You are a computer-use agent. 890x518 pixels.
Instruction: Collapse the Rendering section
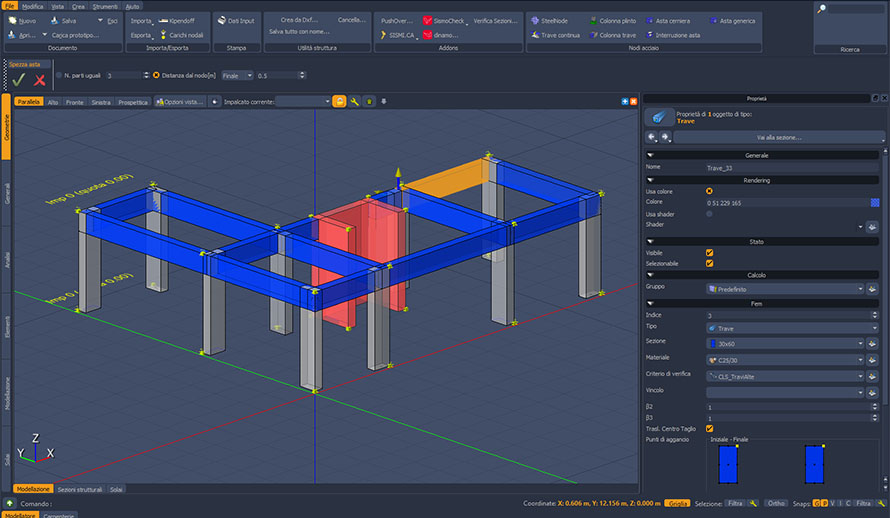click(x=650, y=180)
